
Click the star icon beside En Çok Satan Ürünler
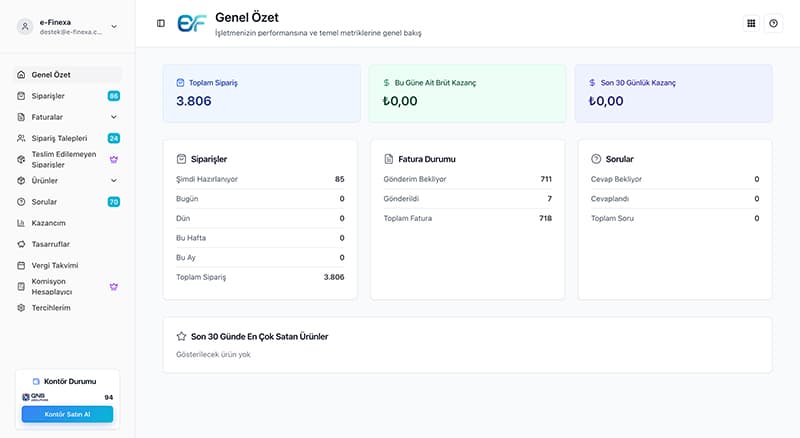(181, 336)
